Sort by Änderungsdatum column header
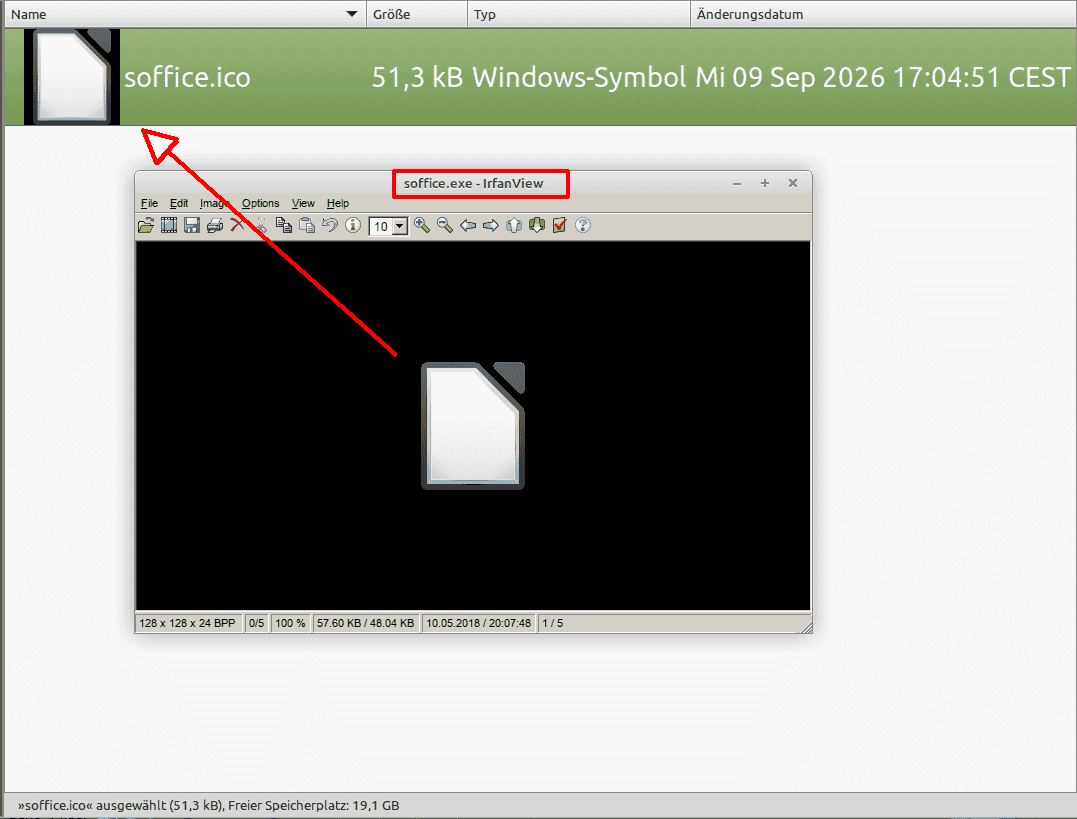 (883, 14)
